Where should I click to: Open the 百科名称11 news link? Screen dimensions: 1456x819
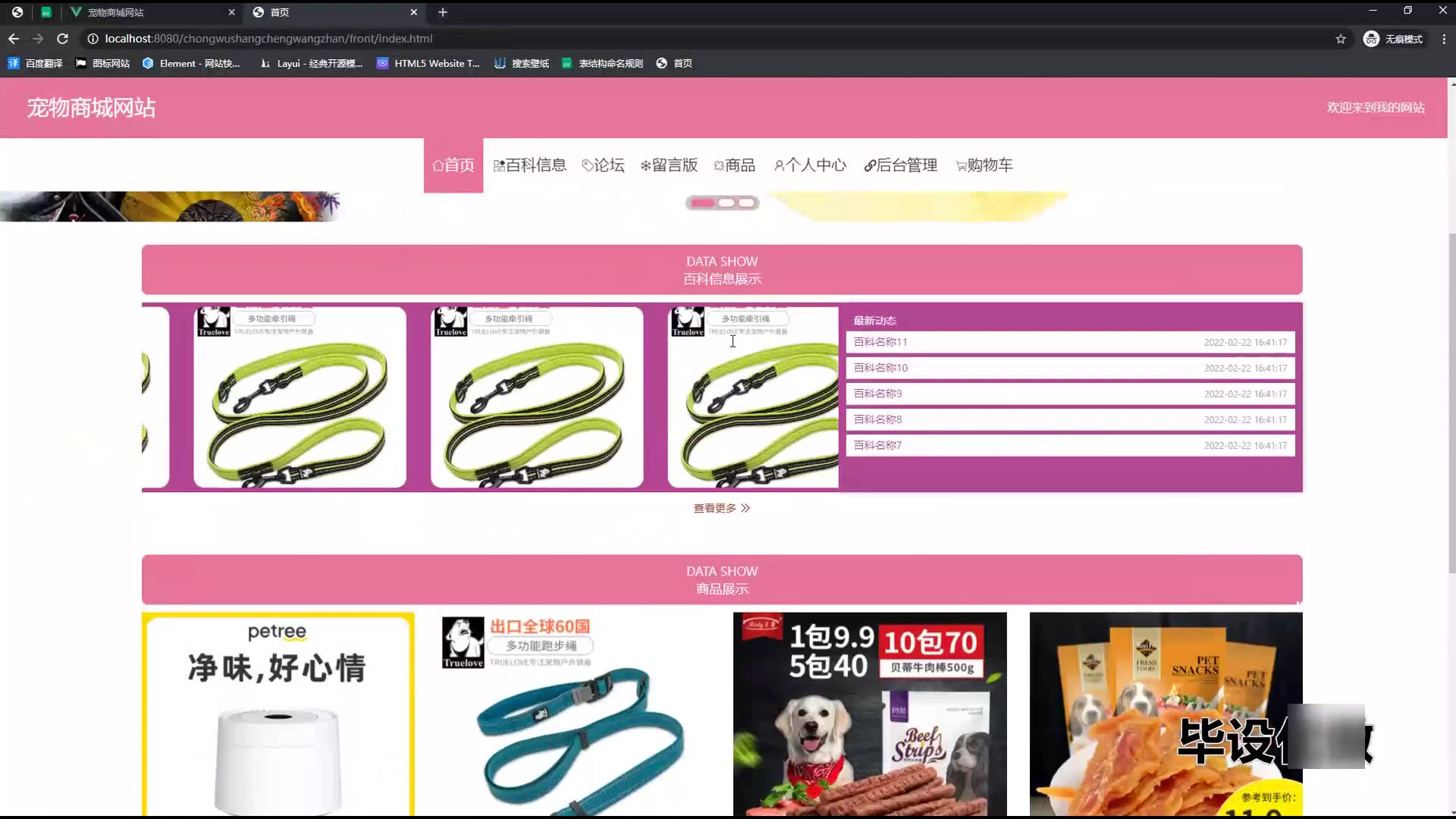(x=880, y=342)
